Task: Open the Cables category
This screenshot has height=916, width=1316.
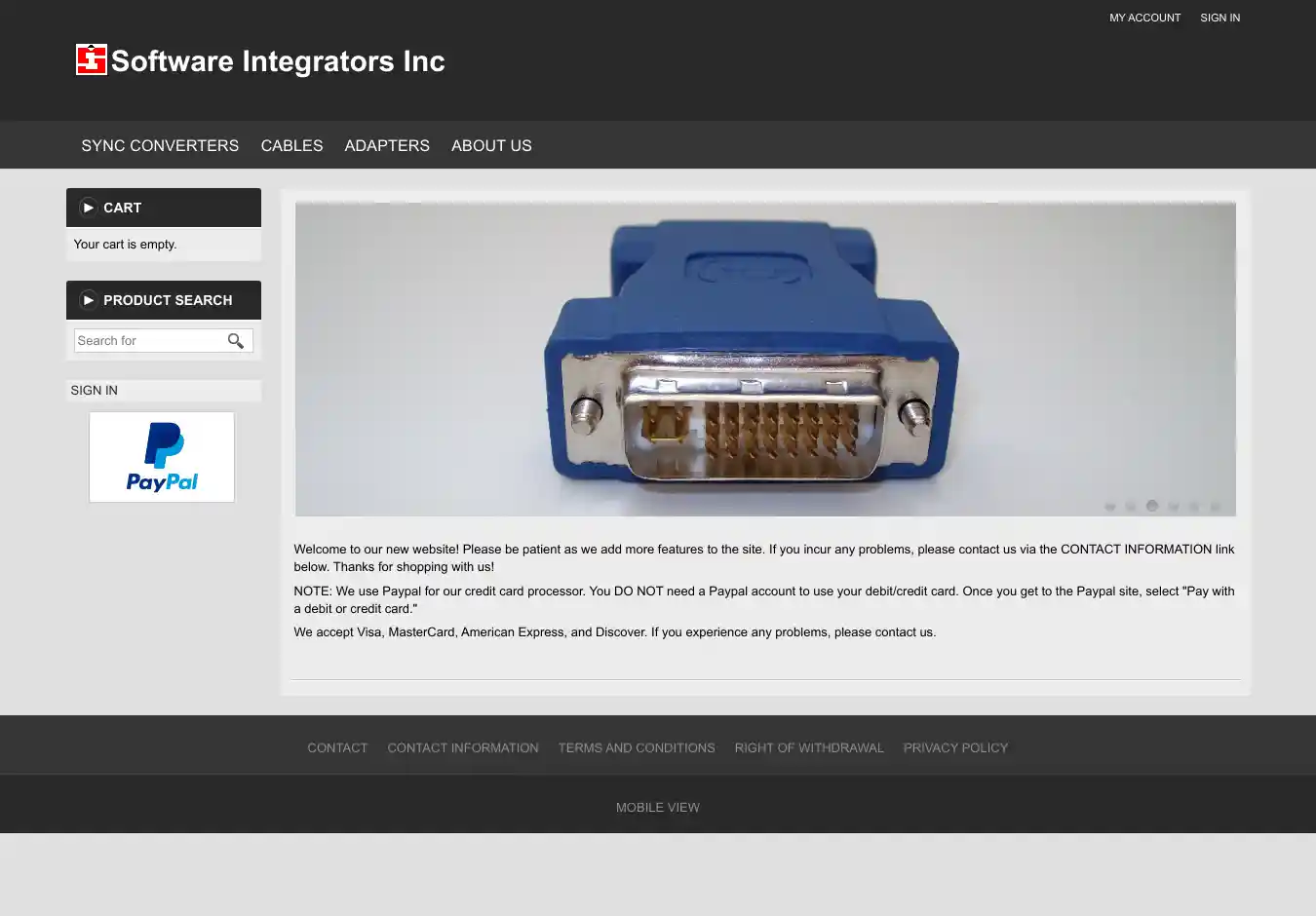Action: click(x=291, y=145)
